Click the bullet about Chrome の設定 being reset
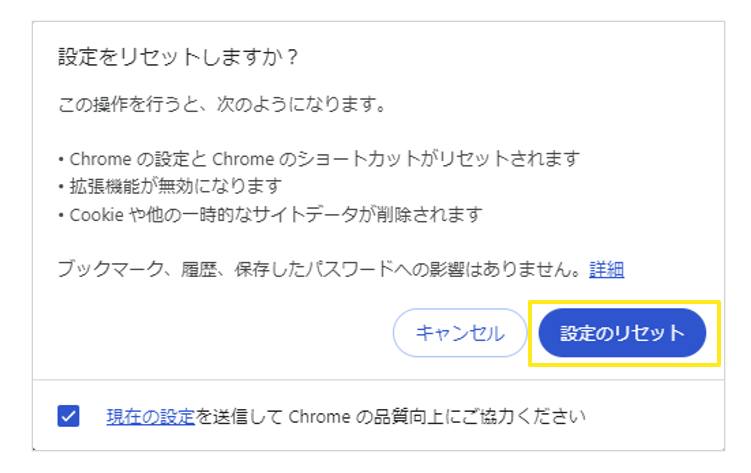 pyautogui.click(x=320, y=159)
